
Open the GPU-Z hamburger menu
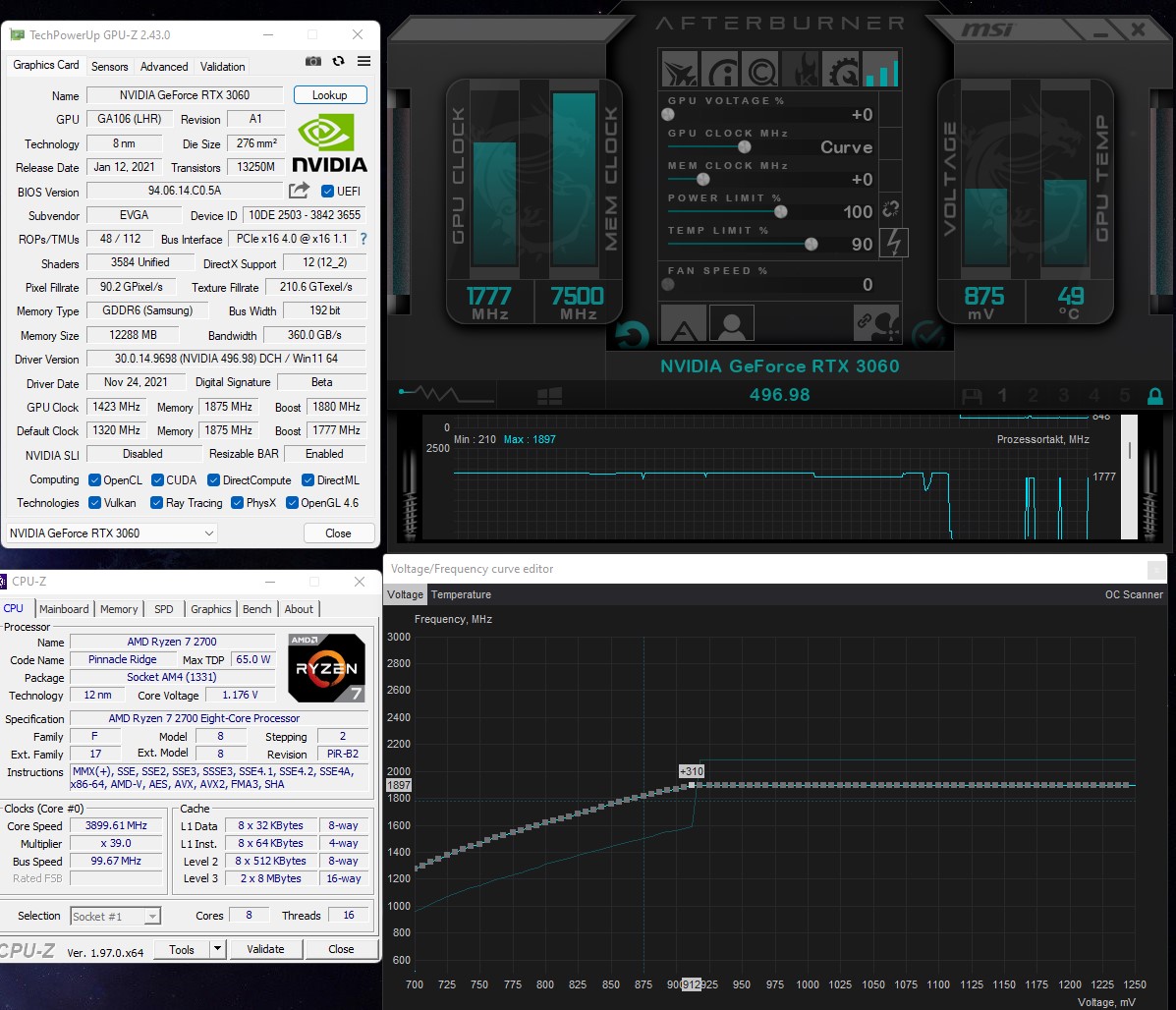(364, 62)
